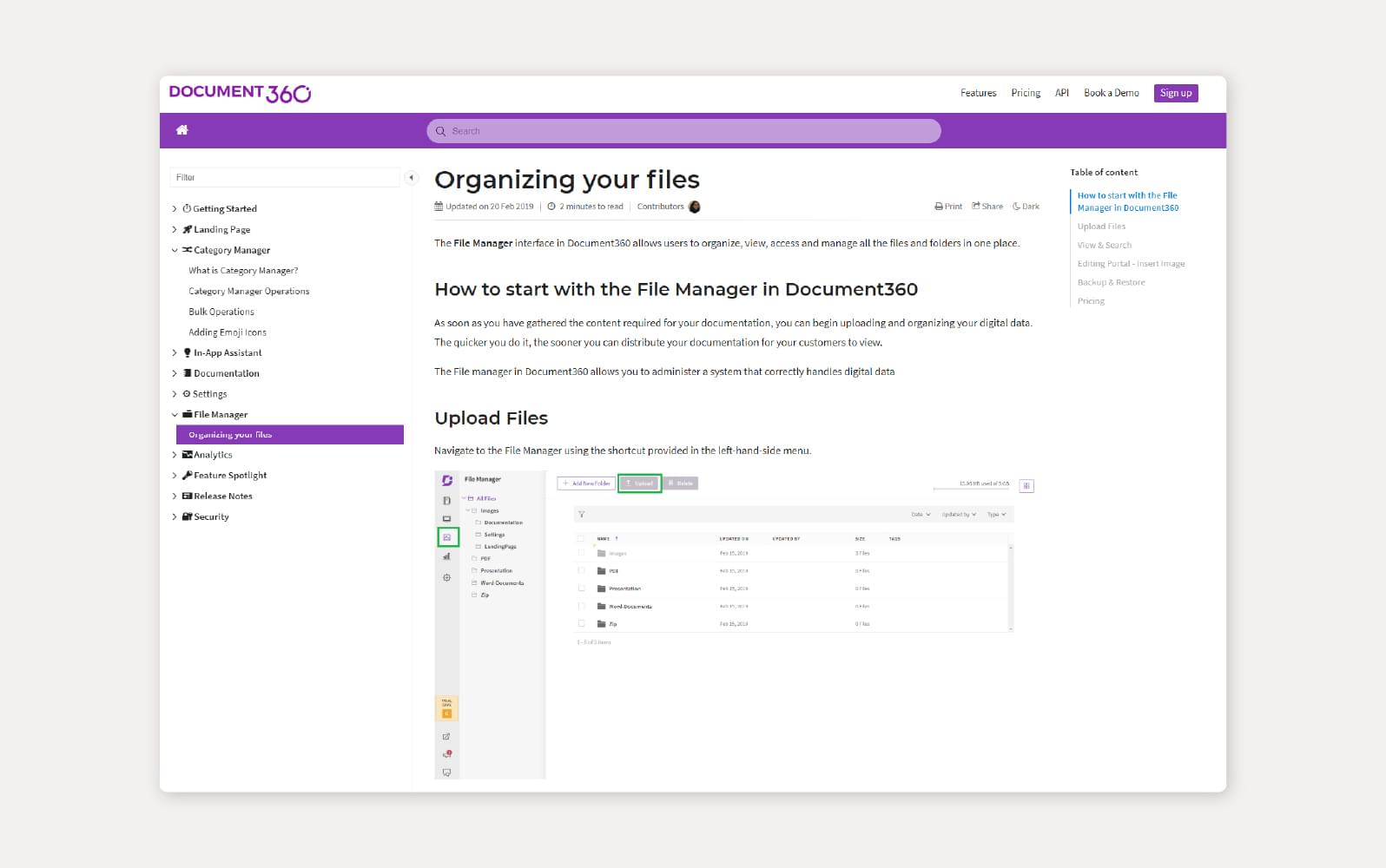The height and width of the screenshot is (868, 1386).
Task: Click Analytics chart icon
Action: point(187,455)
